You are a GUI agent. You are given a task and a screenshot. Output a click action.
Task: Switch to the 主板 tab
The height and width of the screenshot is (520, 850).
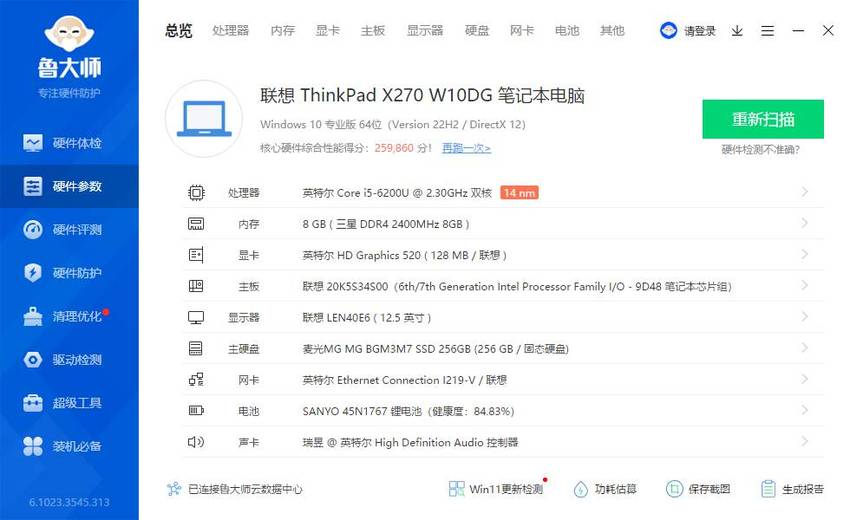372,30
